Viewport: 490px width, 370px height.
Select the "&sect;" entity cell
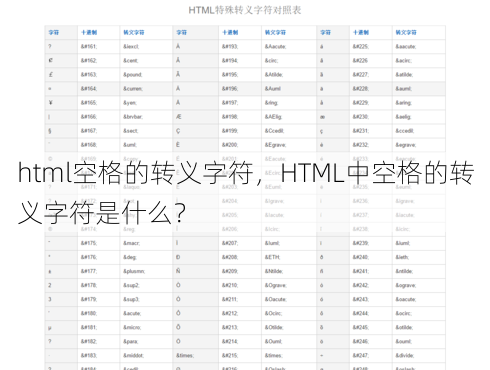point(146,131)
